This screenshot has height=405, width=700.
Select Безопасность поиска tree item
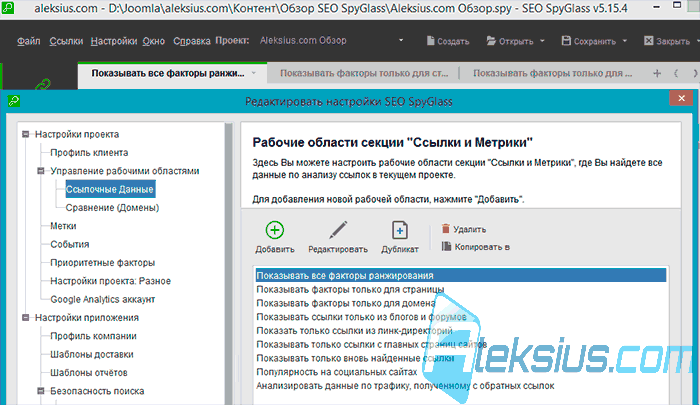click(x=97, y=391)
